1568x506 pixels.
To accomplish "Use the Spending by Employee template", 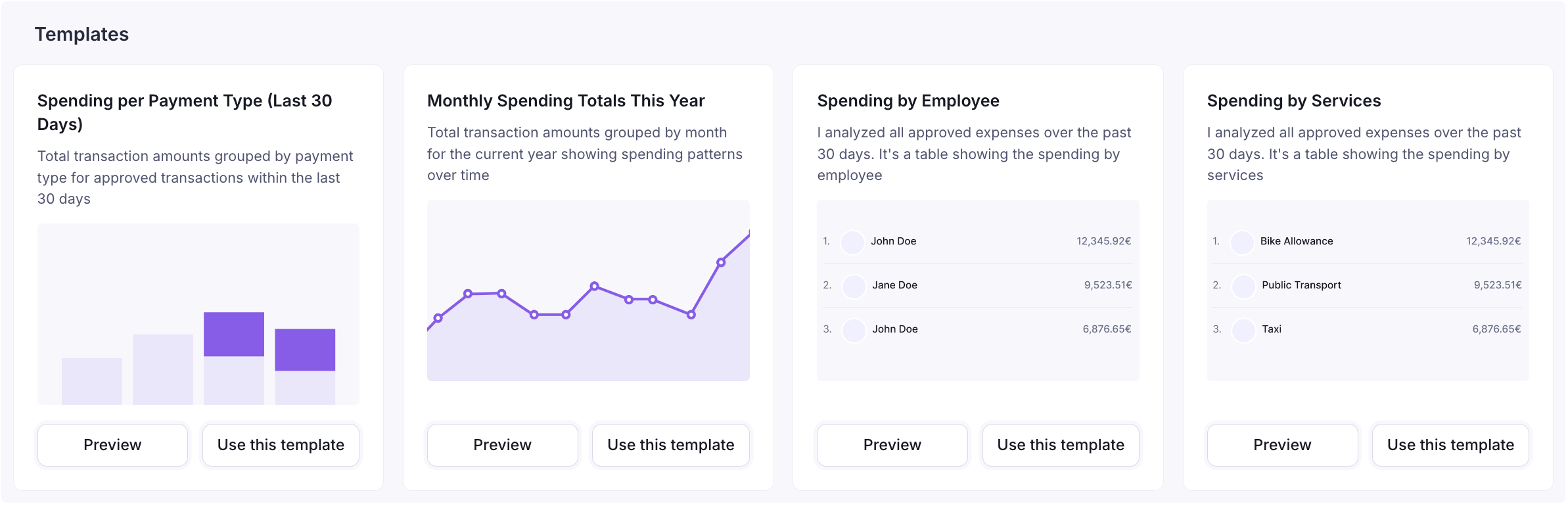I will coord(1061,445).
